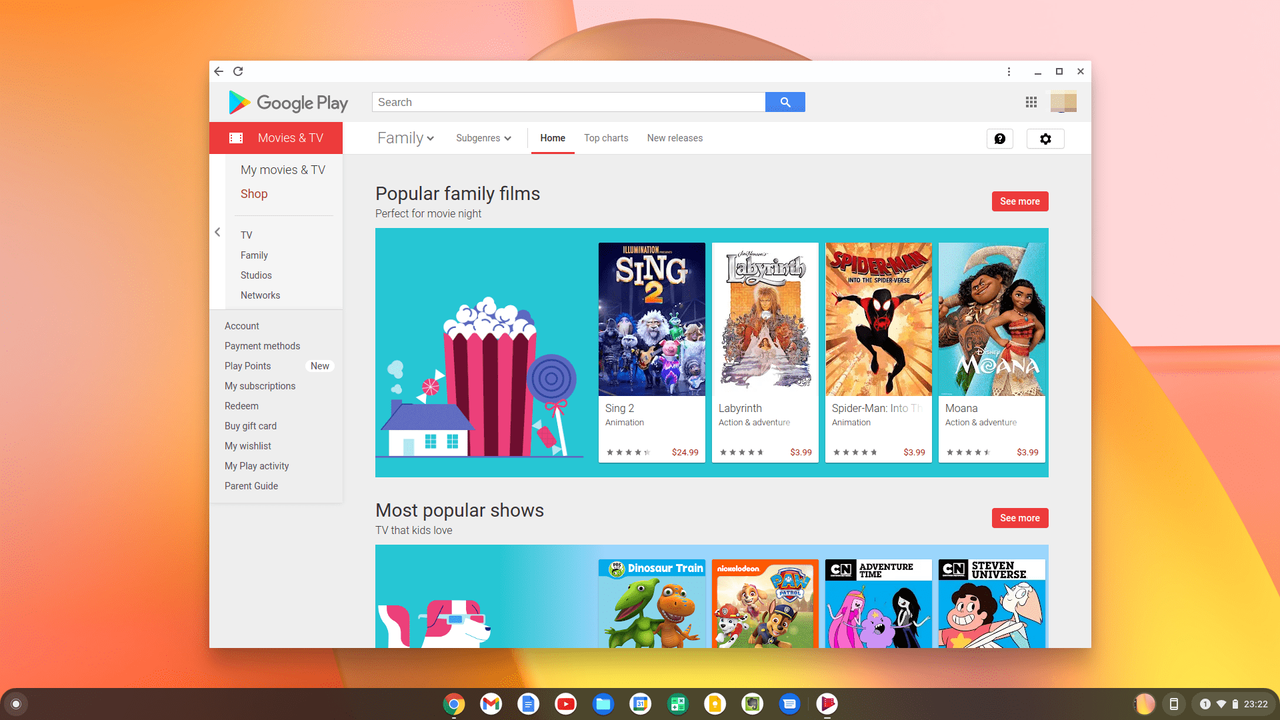Screen dimensions: 1280x720
Task: Open the three-dot window menu
Action: pyautogui.click(x=1009, y=71)
